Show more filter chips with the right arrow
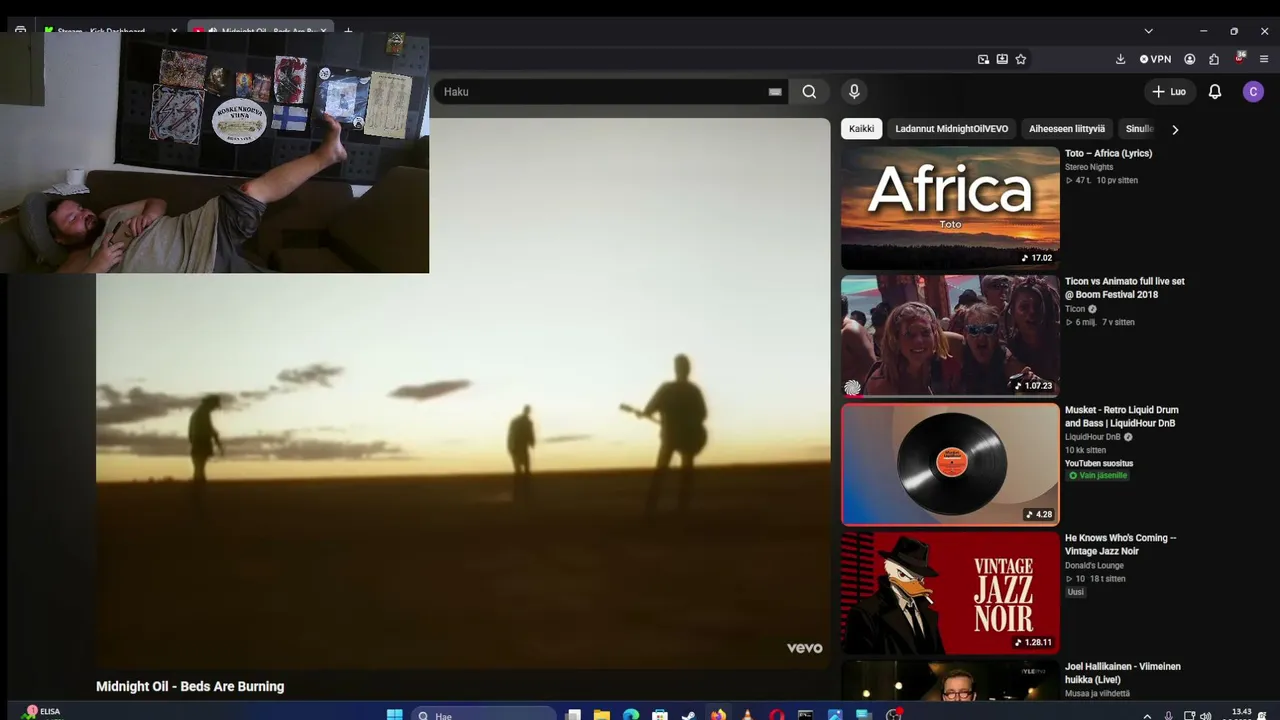1280x720 pixels. click(x=1175, y=129)
